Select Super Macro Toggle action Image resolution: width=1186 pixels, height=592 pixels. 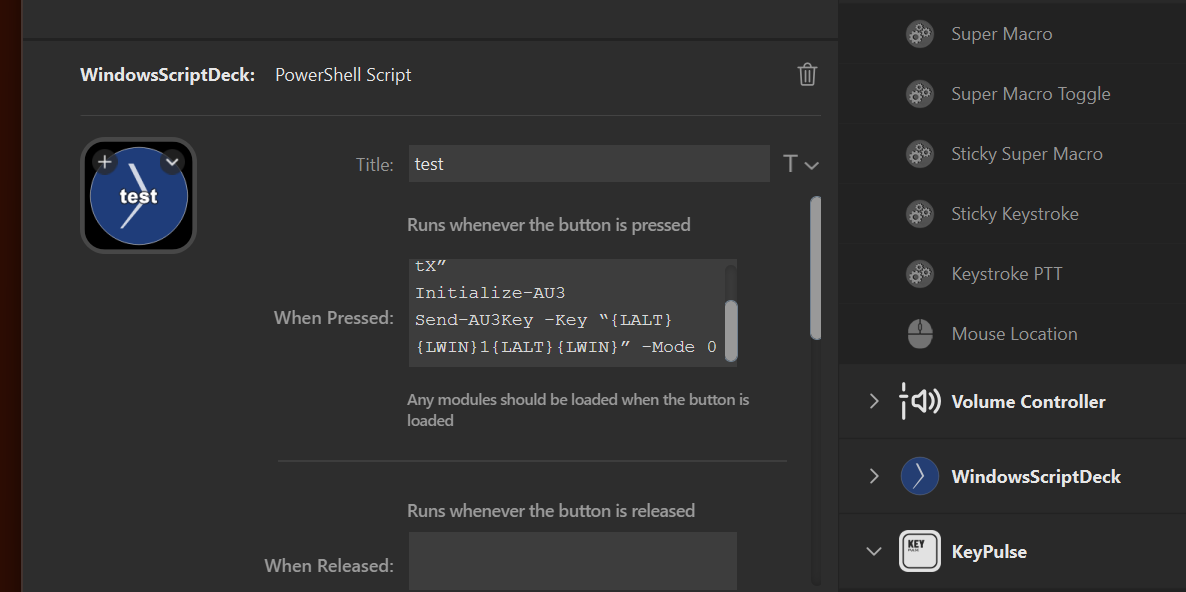(x=1030, y=94)
